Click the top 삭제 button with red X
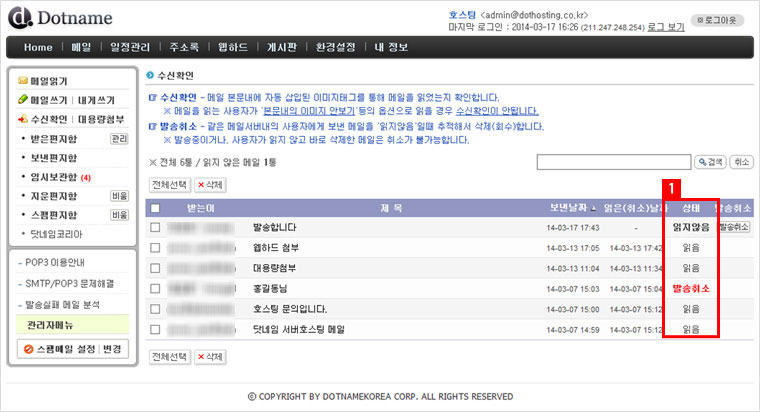760x412 pixels. tap(210, 185)
